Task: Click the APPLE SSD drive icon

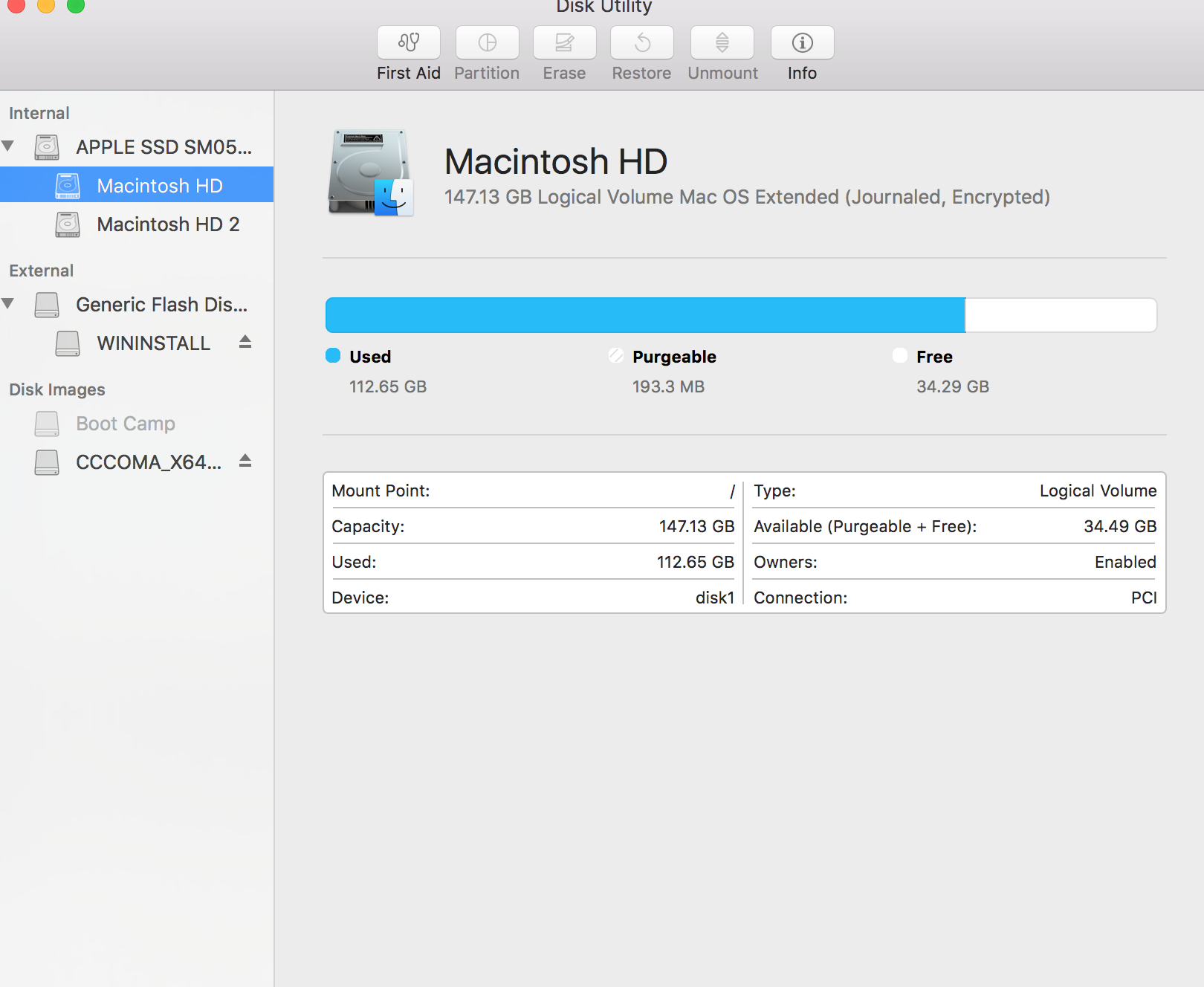Action: point(47,147)
